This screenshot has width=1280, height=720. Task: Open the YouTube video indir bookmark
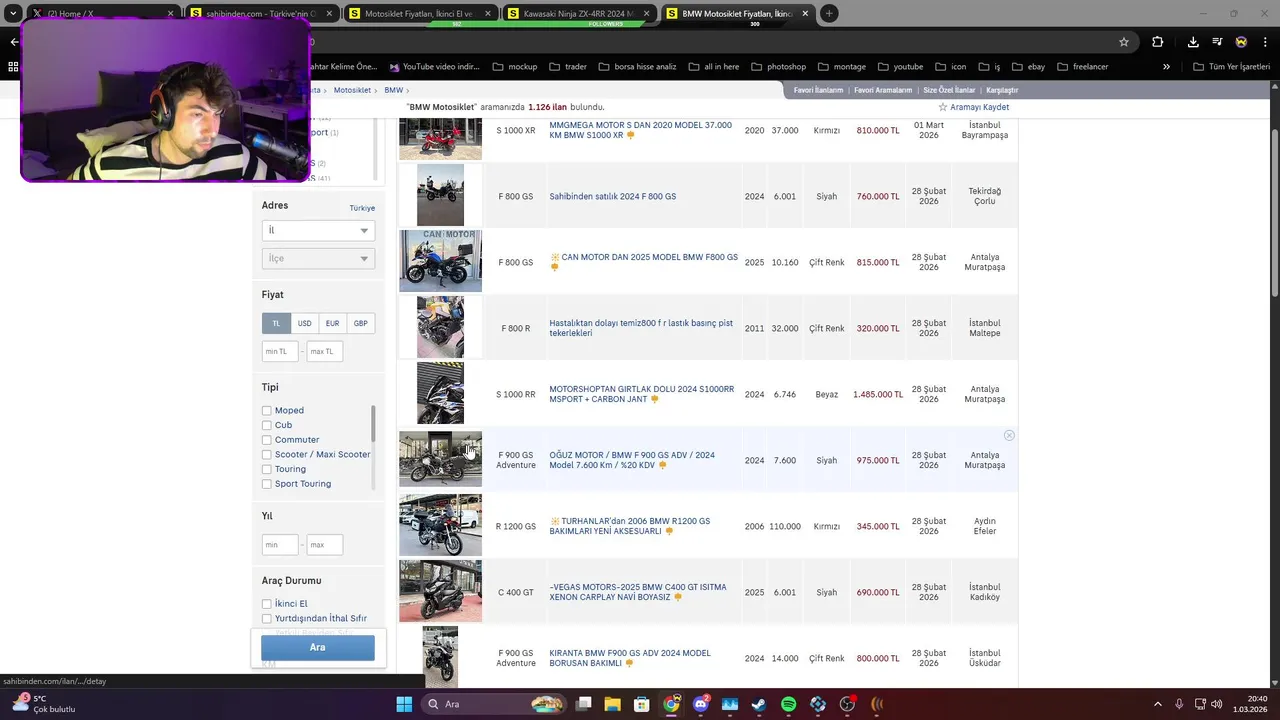(435, 67)
